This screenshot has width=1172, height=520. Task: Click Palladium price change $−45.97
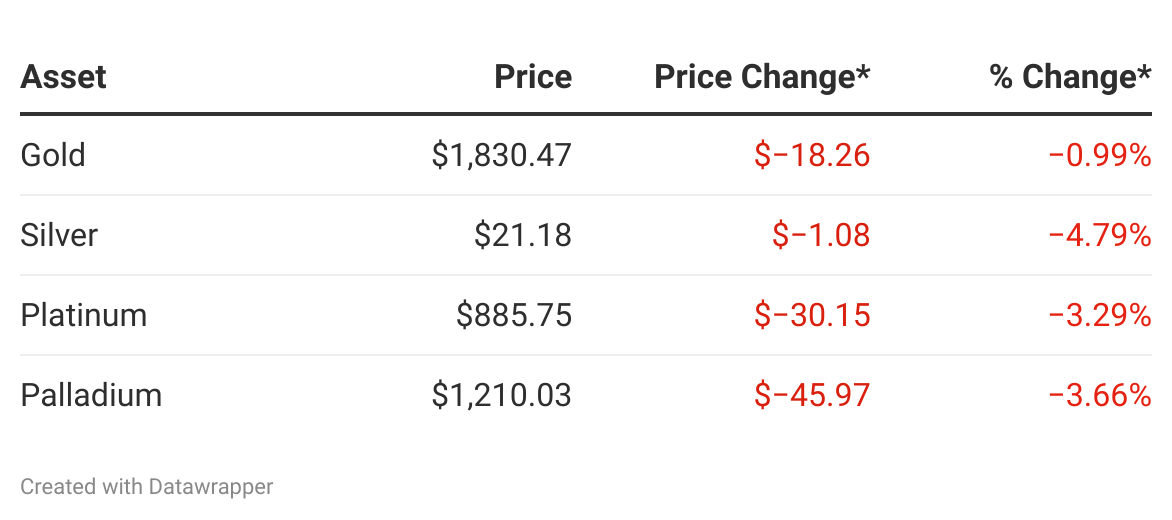(x=812, y=395)
